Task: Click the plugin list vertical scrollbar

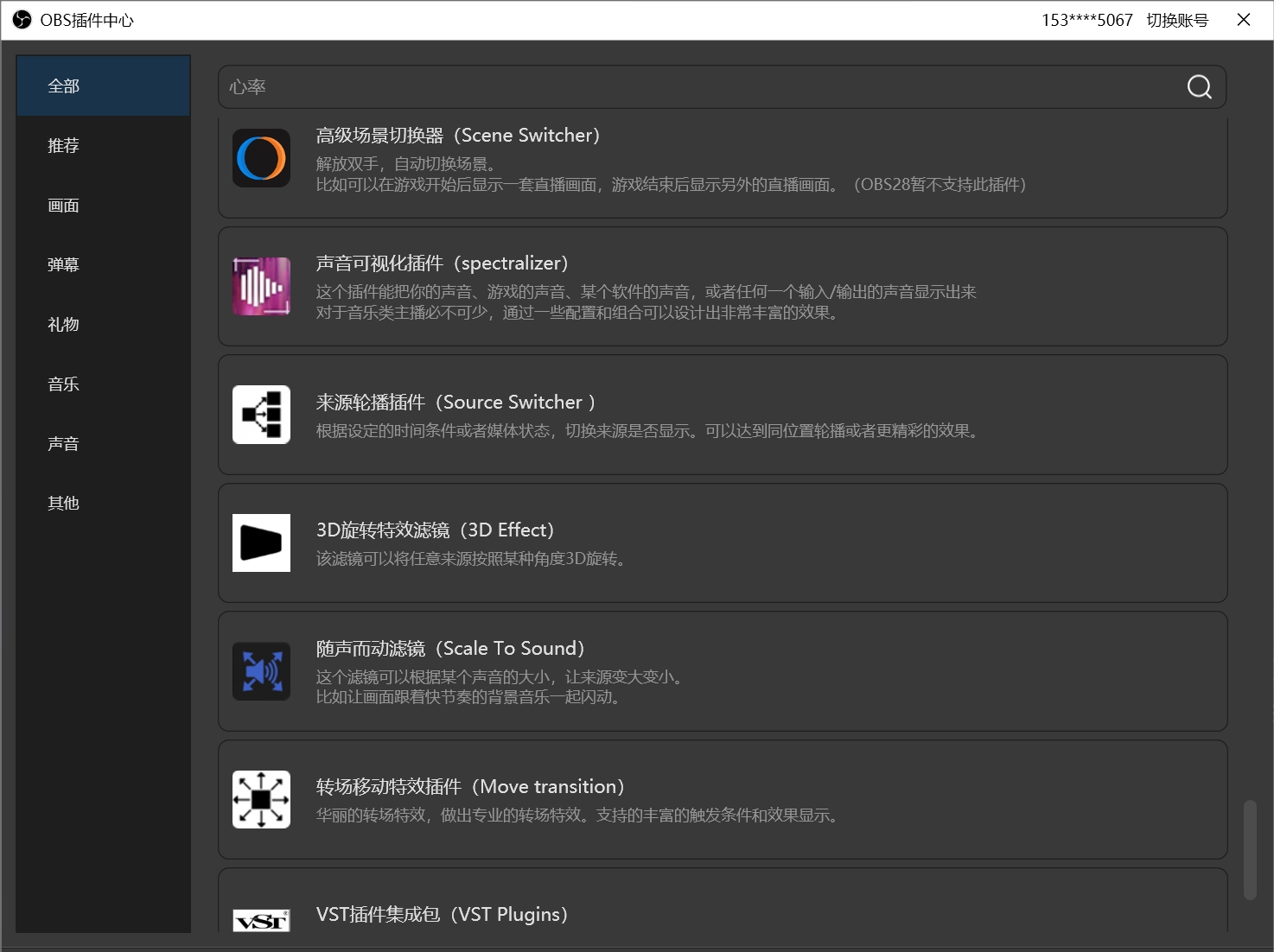Action: [1250, 850]
